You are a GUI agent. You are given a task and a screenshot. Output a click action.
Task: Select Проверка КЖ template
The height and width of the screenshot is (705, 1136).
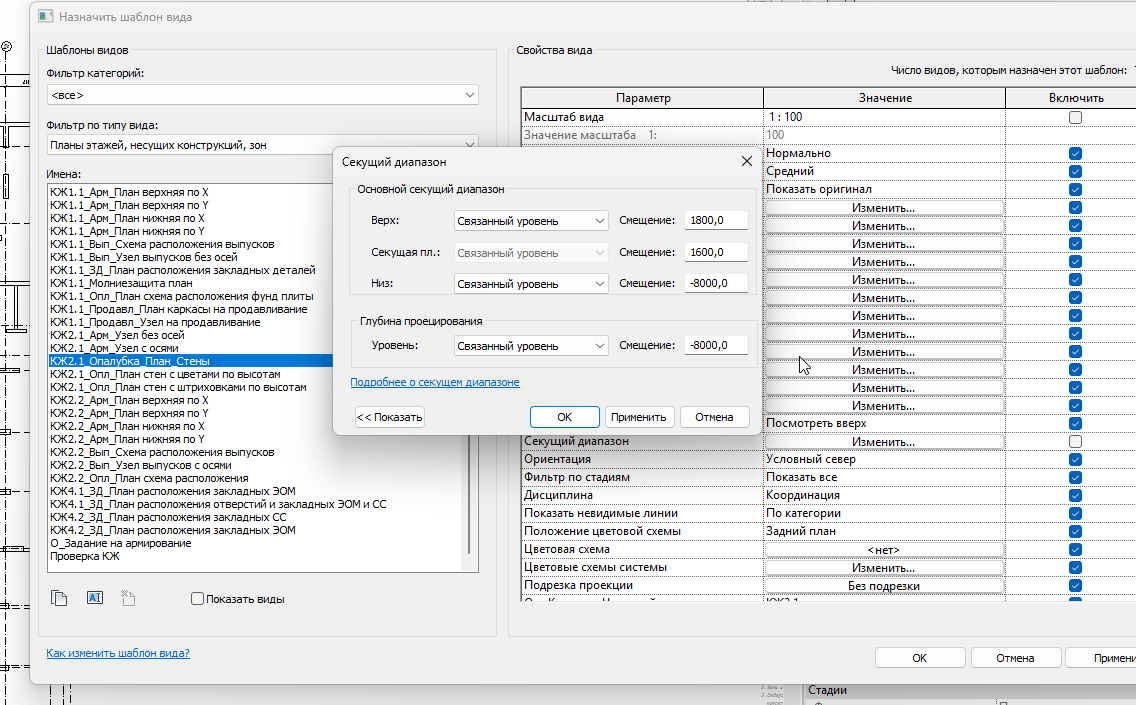coord(85,556)
